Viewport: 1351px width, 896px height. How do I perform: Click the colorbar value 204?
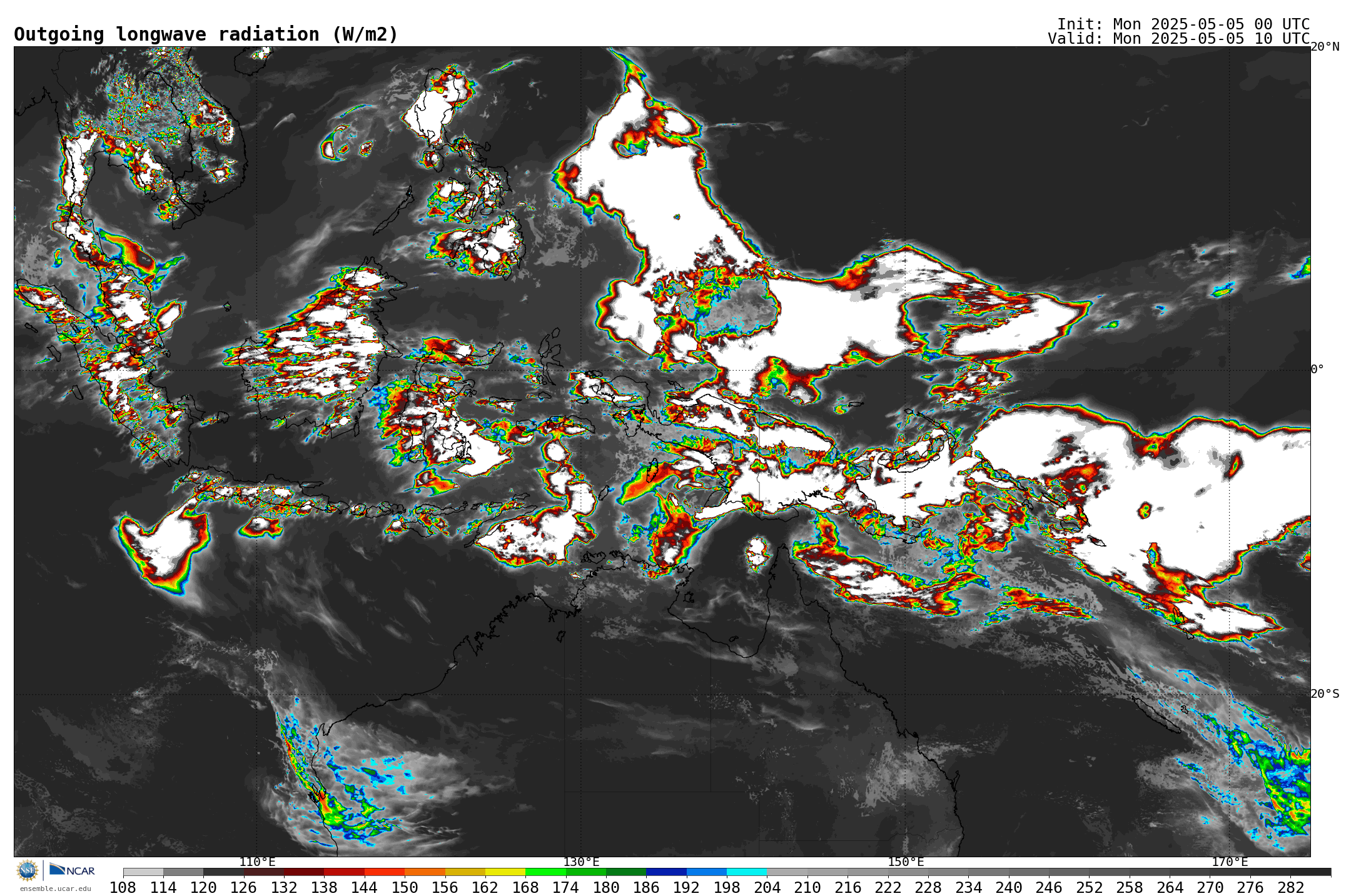pyautogui.click(x=767, y=888)
